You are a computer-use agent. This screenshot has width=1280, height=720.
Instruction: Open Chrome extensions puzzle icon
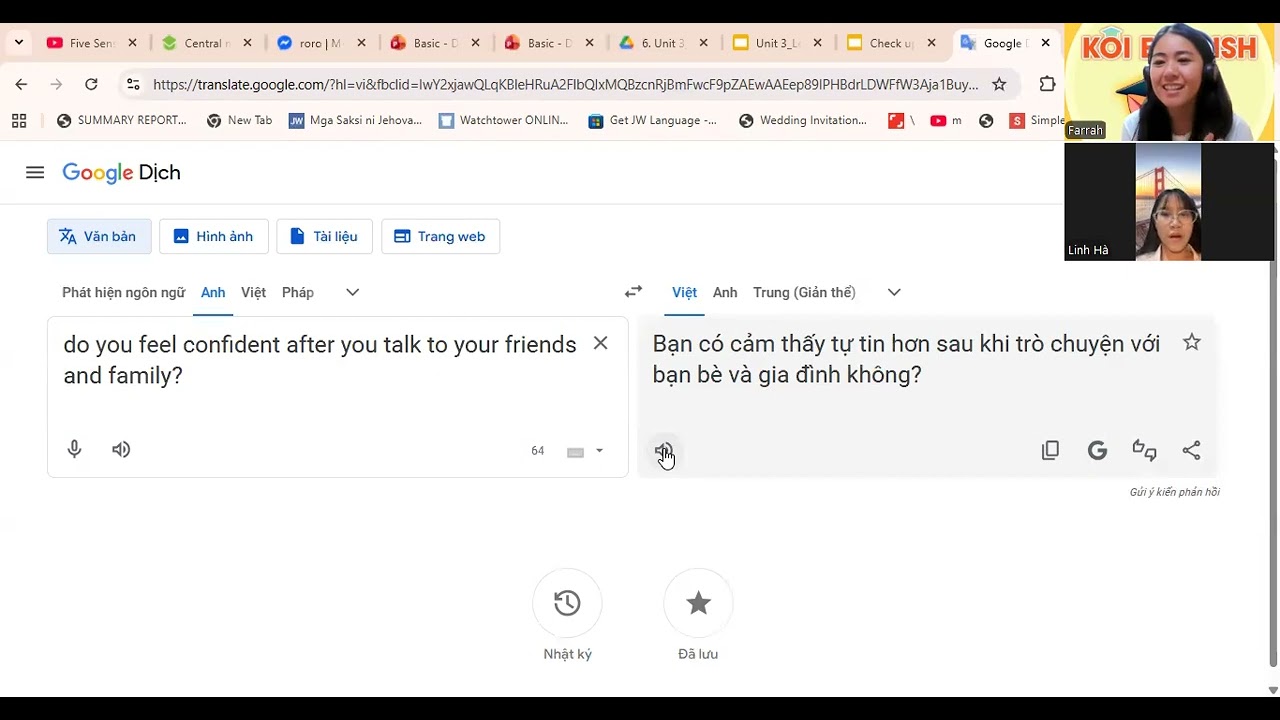pyautogui.click(x=1047, y=84)
